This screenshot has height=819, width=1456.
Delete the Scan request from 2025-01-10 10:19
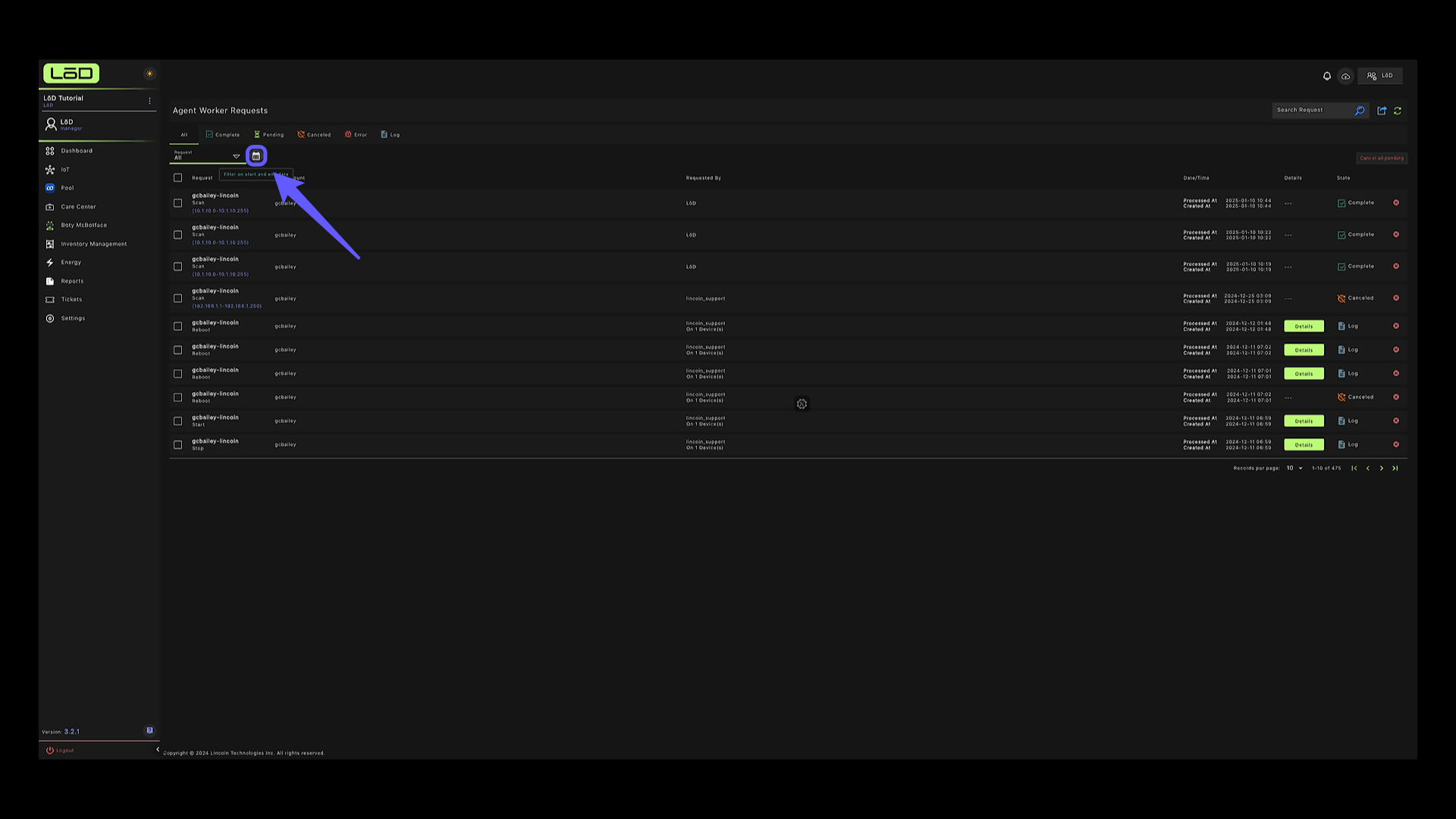coord(1396,266)
